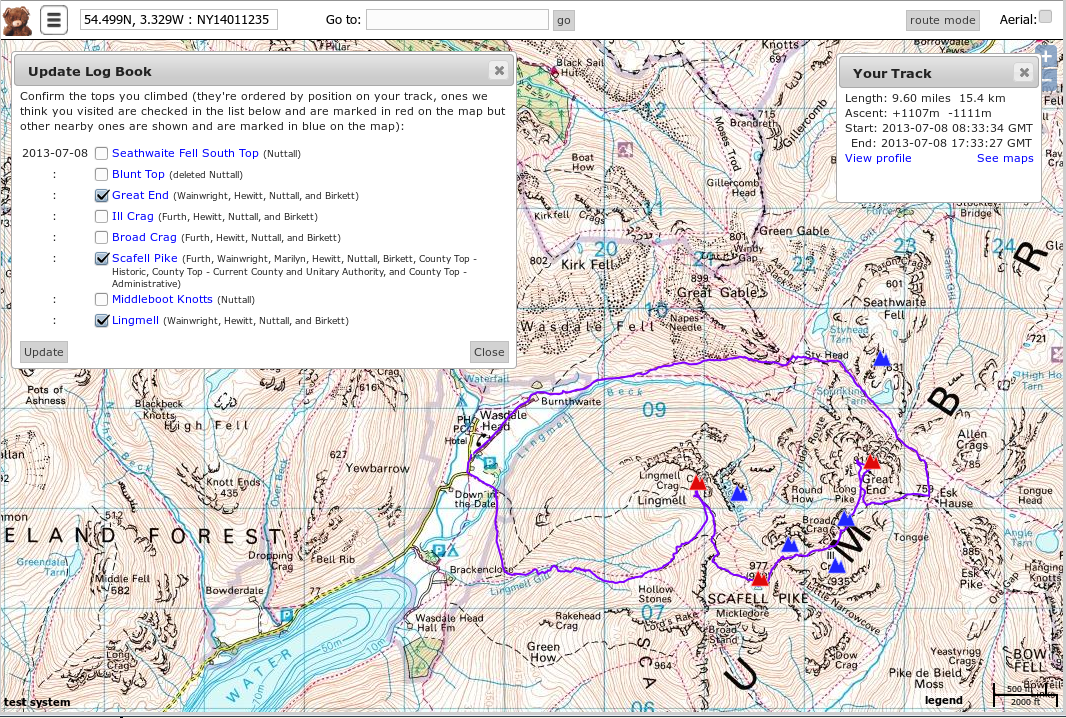Viewport: 1066px width, 718px height.
Task: Uncheck the Great End checkbox
Action: 101,196
